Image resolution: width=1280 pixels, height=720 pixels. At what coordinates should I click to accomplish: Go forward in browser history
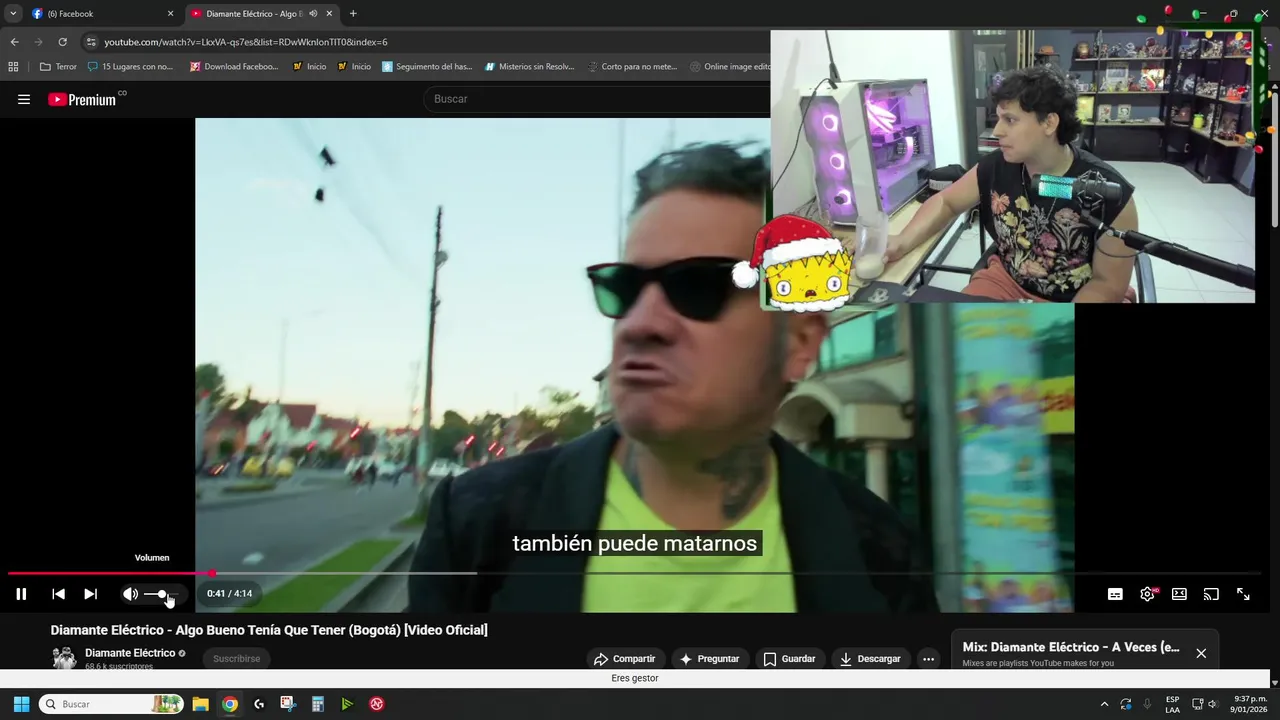tap(38, 42)
